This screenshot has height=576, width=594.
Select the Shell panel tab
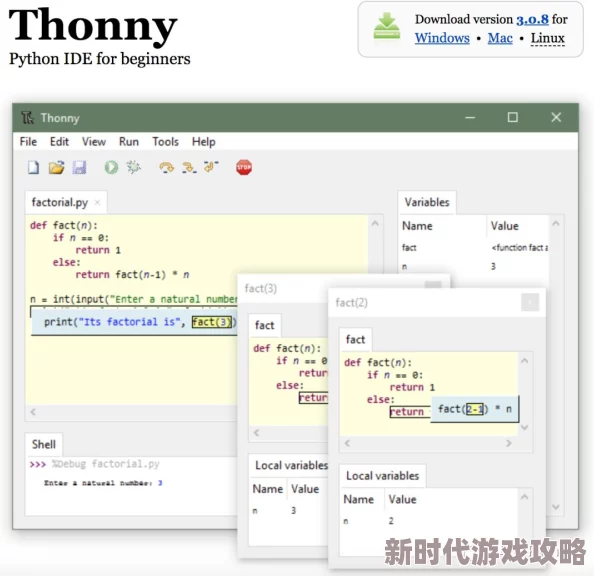point(44,444)
